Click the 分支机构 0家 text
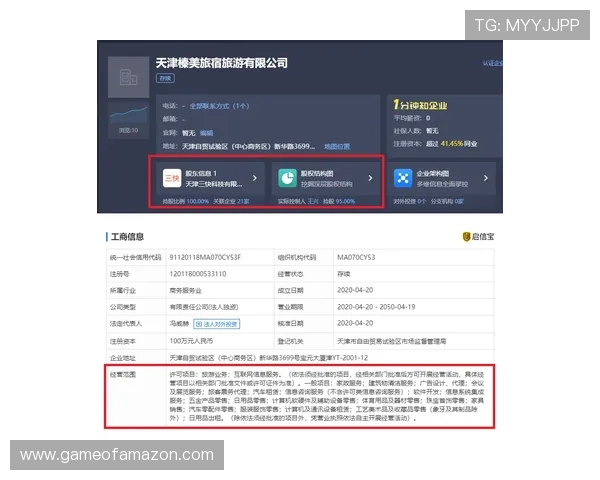 (447, 201)
